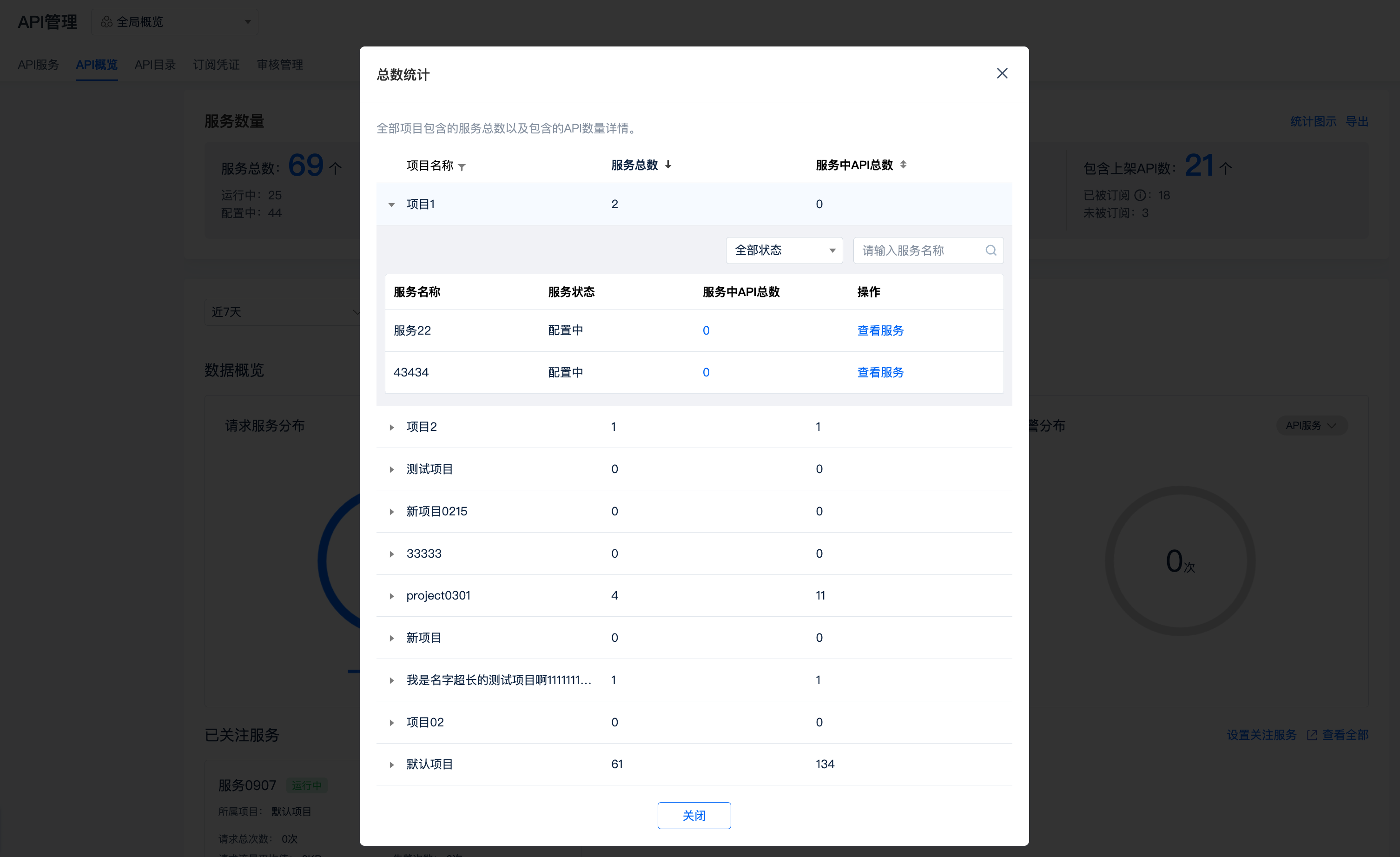Click the 导出 link

pos(1357,122)
